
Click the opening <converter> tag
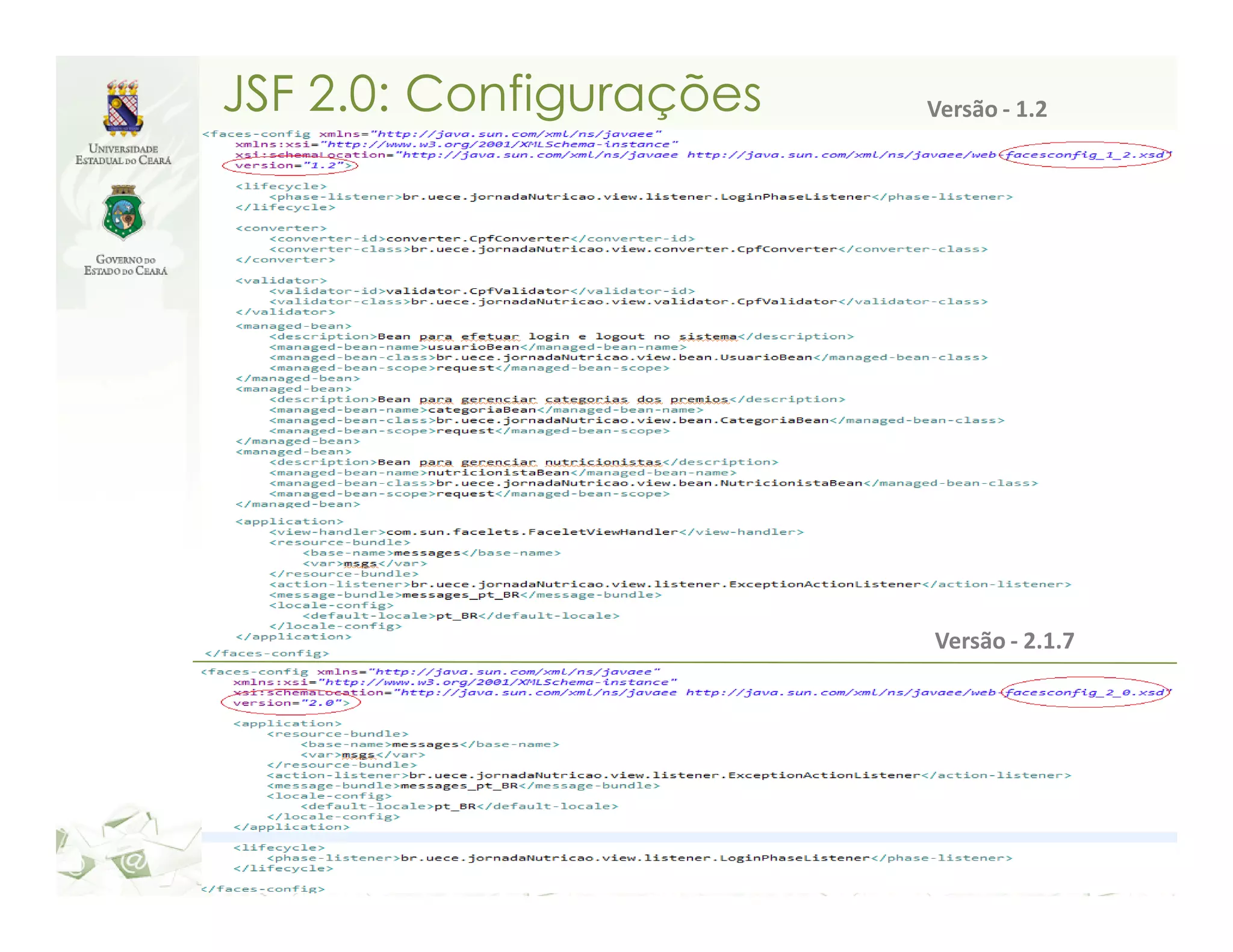pyautogui.click(x=281, y=228)
